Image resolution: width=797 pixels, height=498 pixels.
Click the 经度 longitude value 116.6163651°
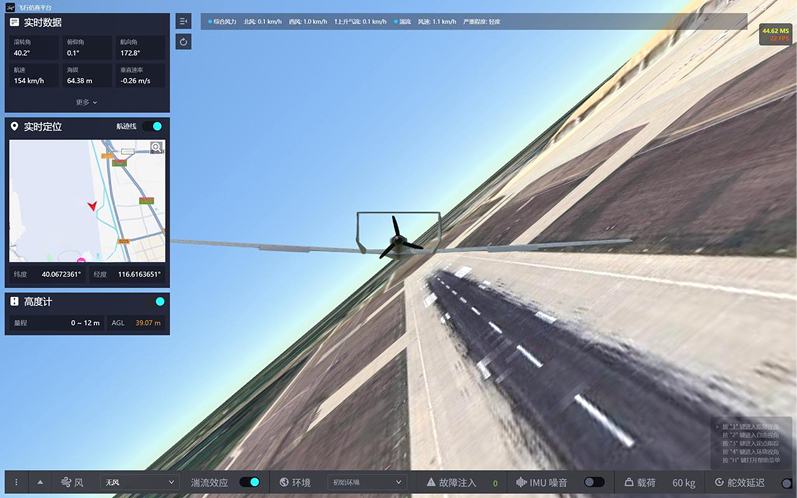coord(139,274)
